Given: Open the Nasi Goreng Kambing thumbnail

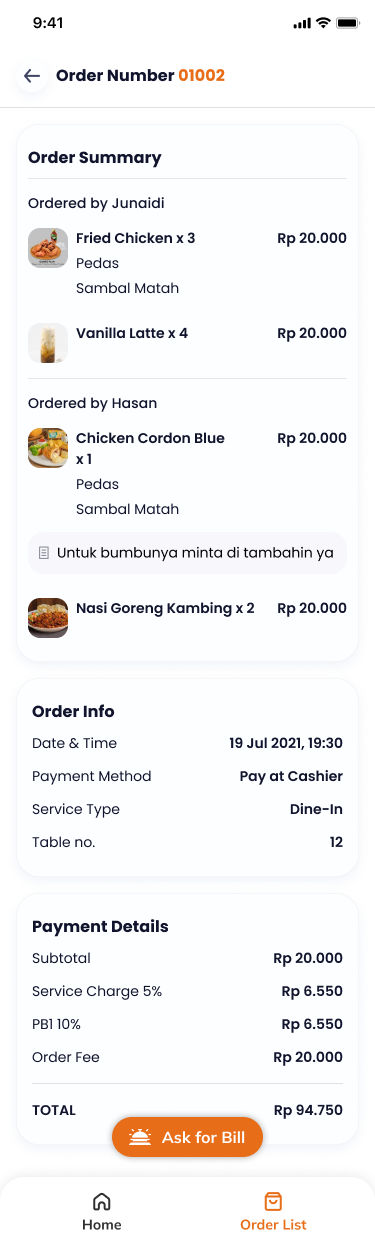Looking at the screenshot, I should [48, 618].
